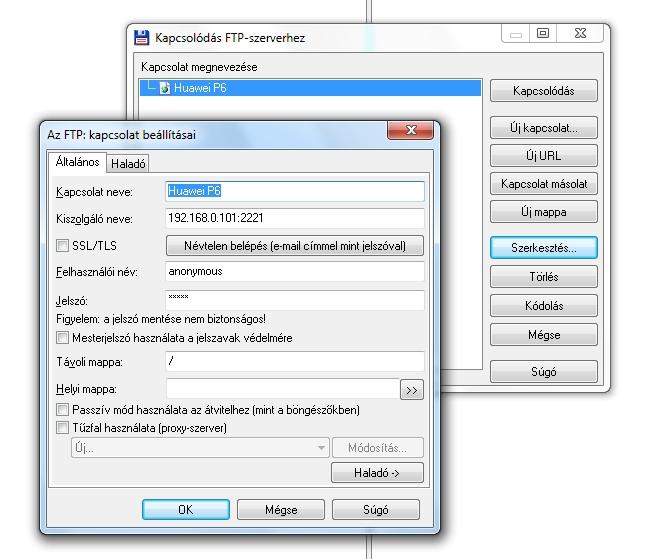Click the Jelszó password field
The image size is (649, 559).
(x=295, y=300)
